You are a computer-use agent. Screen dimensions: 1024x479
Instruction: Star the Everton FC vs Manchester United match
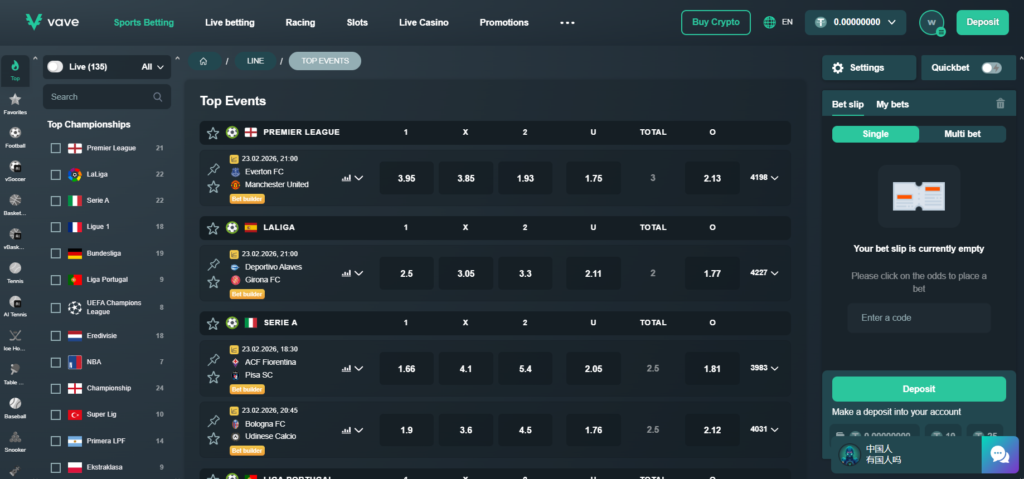pos(213,187)
